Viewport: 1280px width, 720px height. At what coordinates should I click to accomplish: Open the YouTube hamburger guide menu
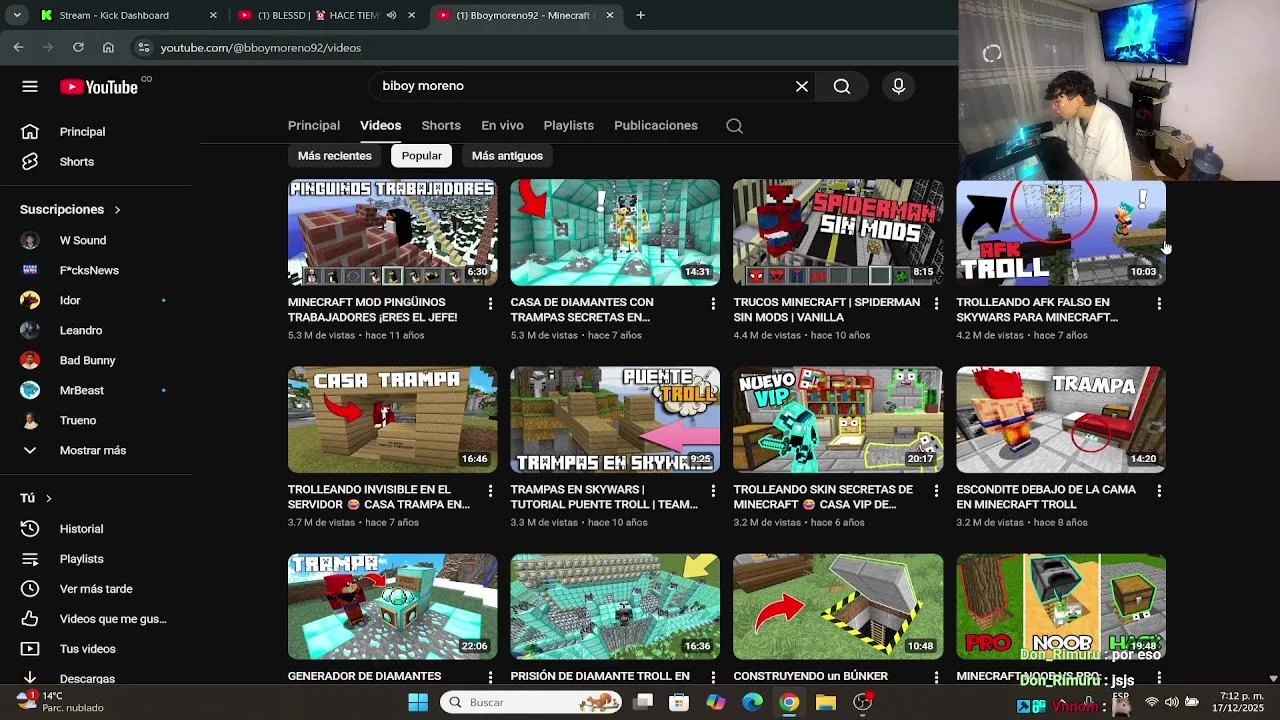pos(30,87)
